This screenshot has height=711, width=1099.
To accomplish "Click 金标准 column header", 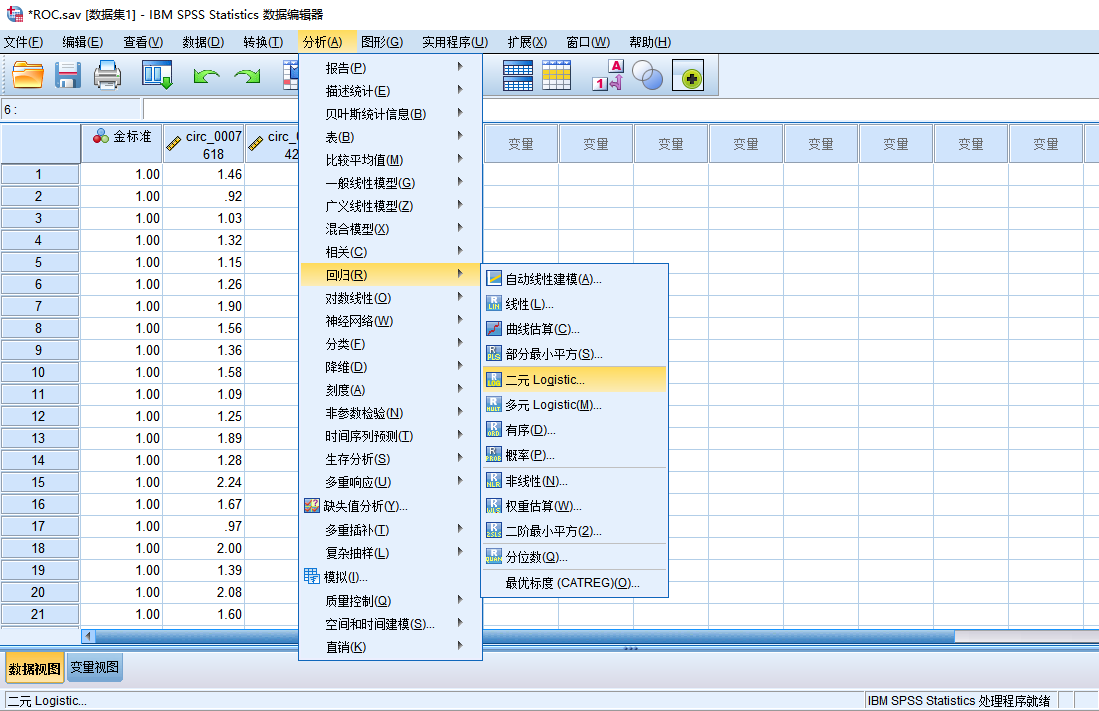I will pos(122,144).
